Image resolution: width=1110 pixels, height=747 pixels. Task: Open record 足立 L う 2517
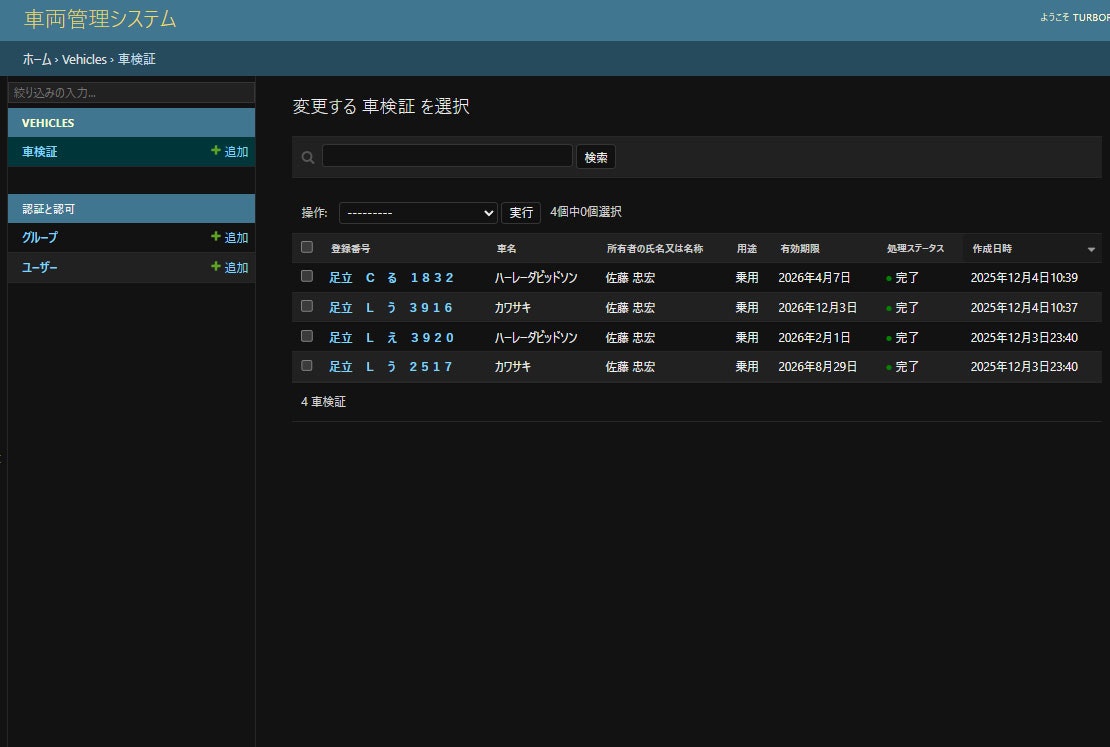[x=391, y=367]
